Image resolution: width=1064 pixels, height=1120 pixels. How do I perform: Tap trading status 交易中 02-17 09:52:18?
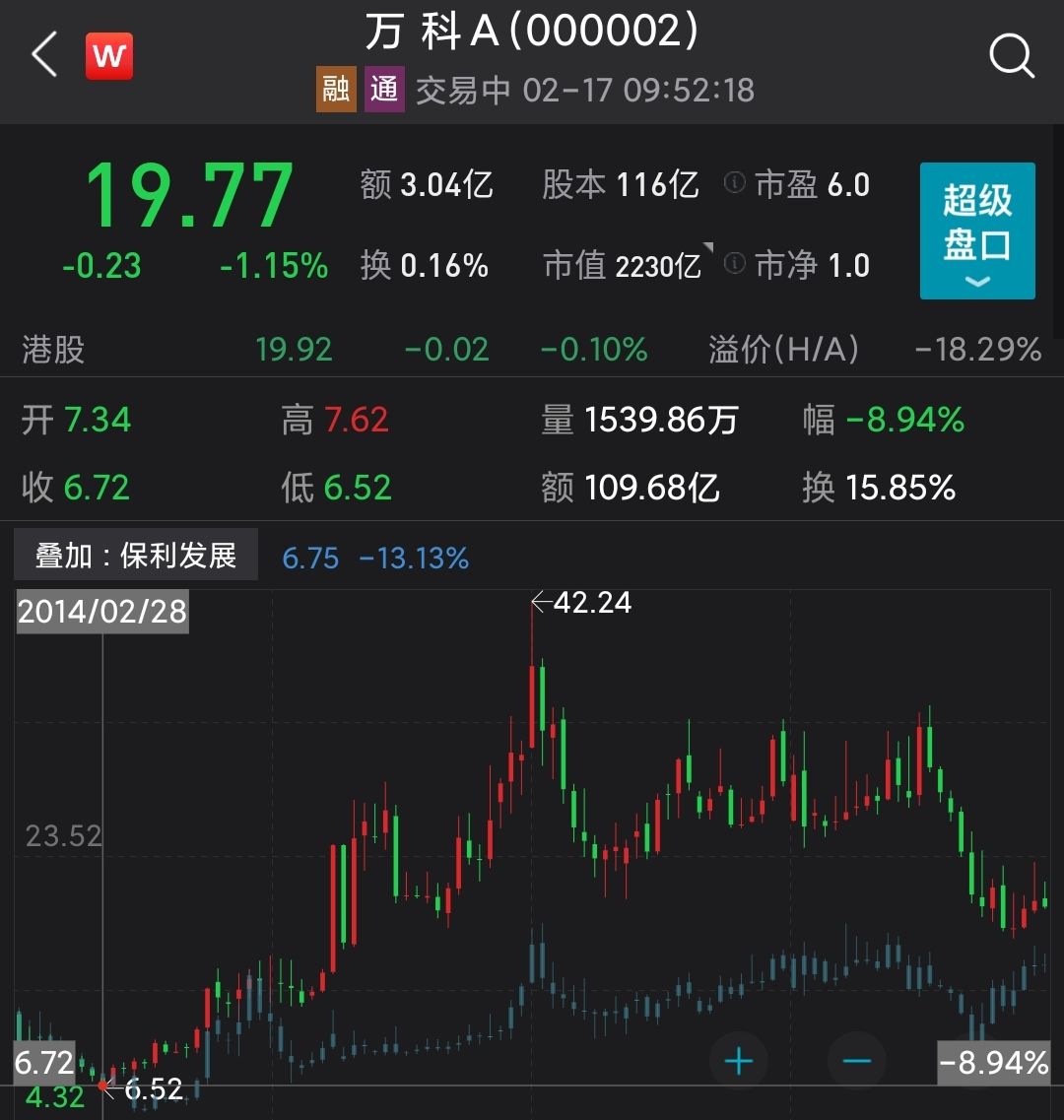(585, 90)
